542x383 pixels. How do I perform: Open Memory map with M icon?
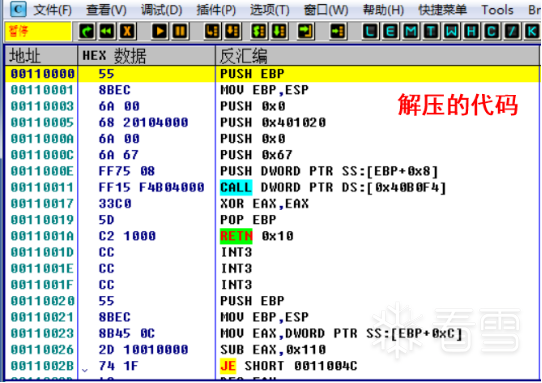pos(410,31)
